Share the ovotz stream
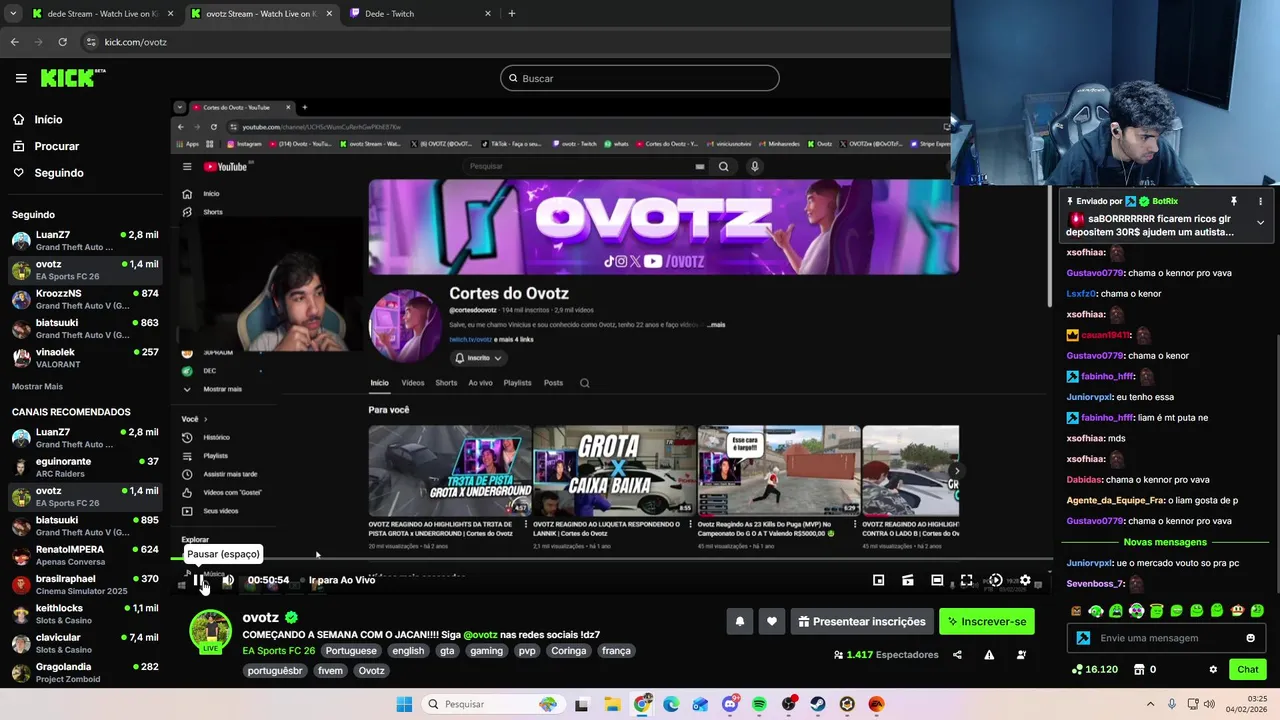Viewport: 1280px width, 720px height. pos(957,655)
